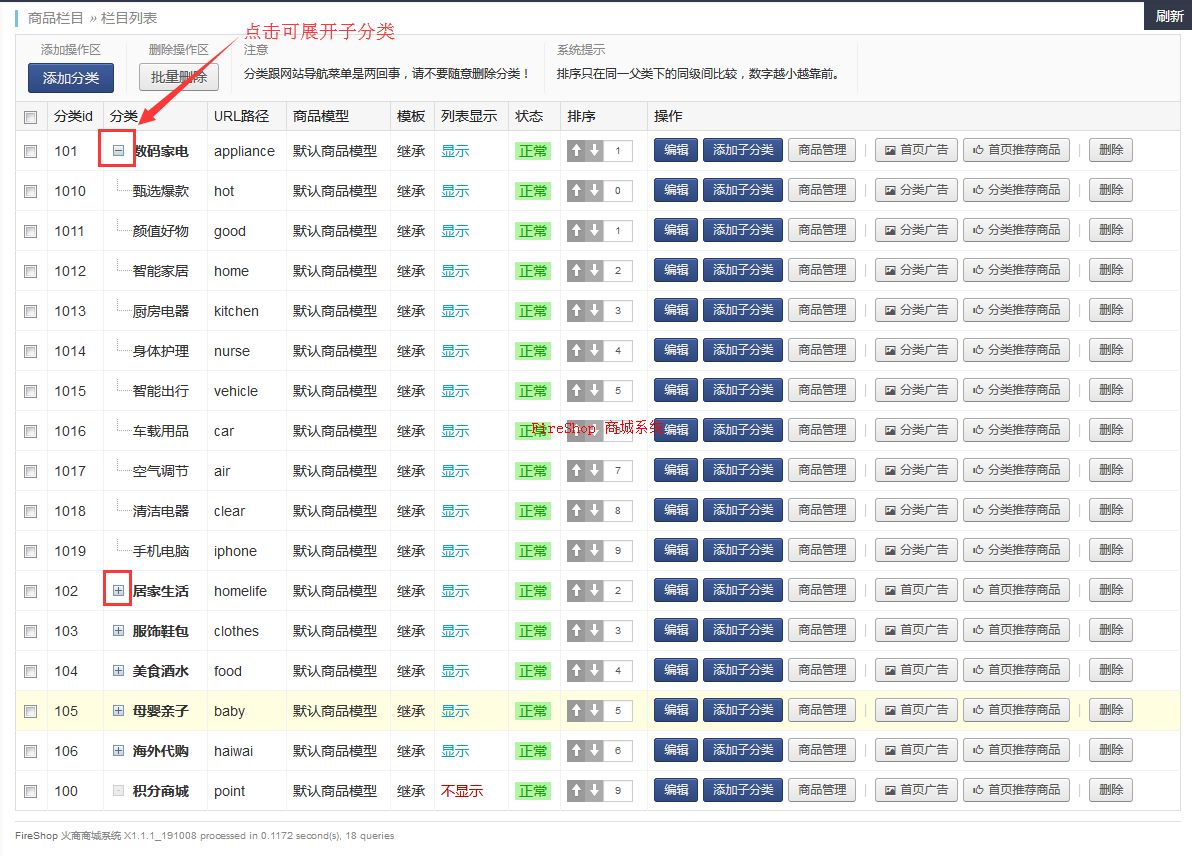The width and height of the screenshot is (1192, 856).
Task: Check the box for category 1013
Action: (x=30, y=312)
